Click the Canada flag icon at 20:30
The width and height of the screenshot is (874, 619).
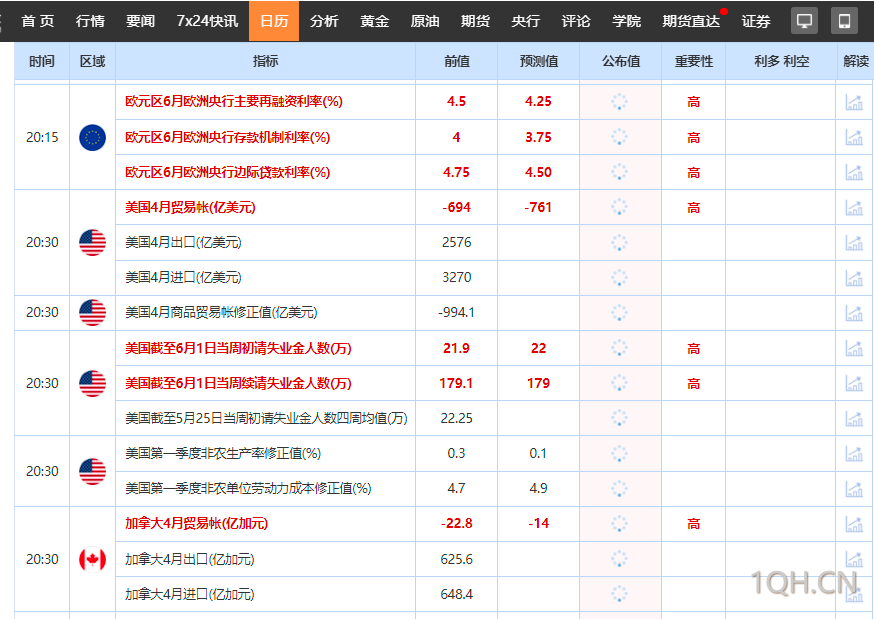(93, 559)
